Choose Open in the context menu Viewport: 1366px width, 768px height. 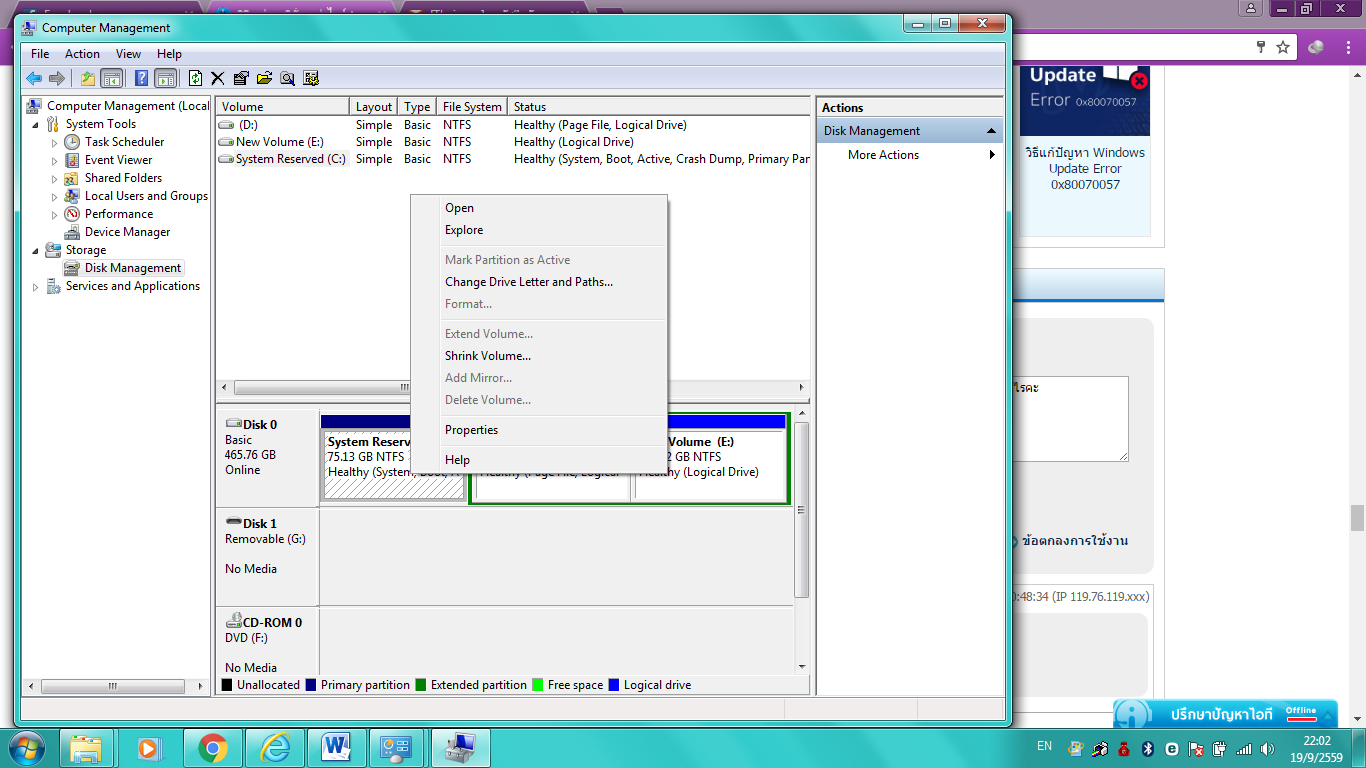539,208
